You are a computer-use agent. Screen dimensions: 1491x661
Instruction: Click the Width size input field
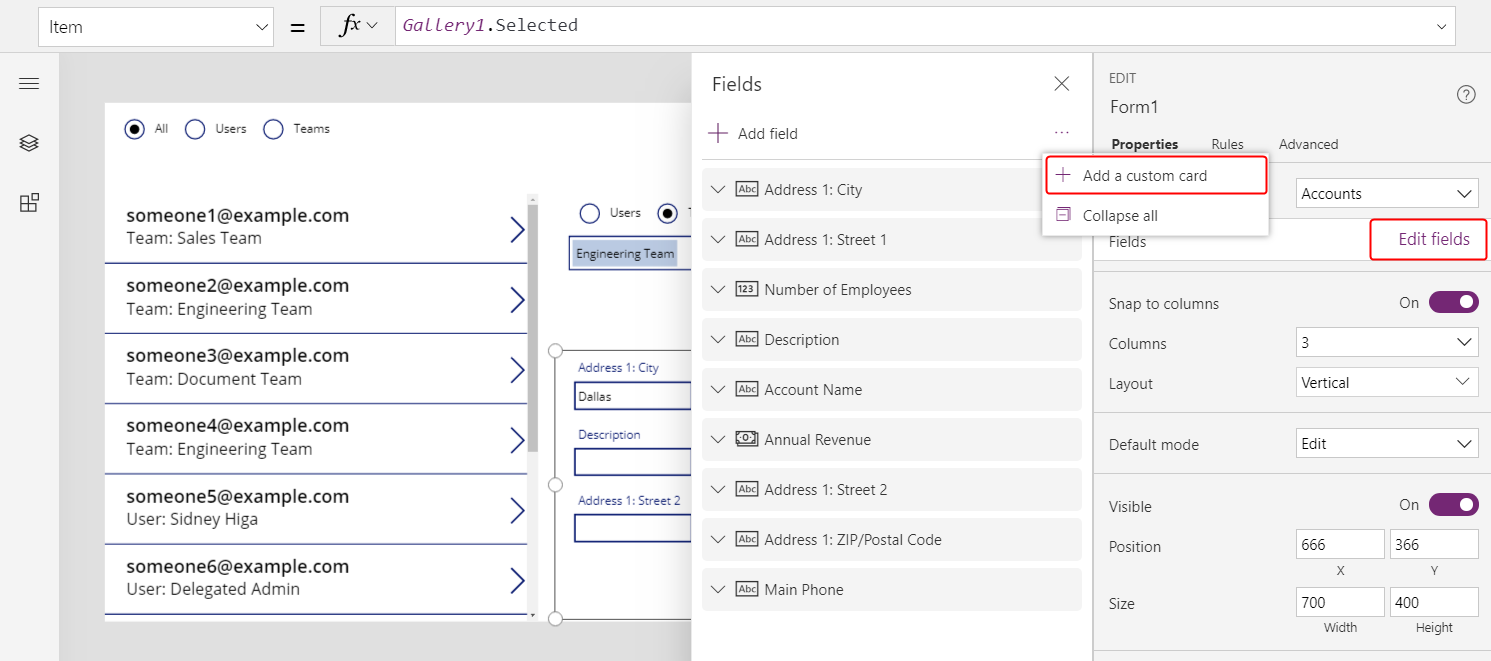click(x=1340, y=602)
